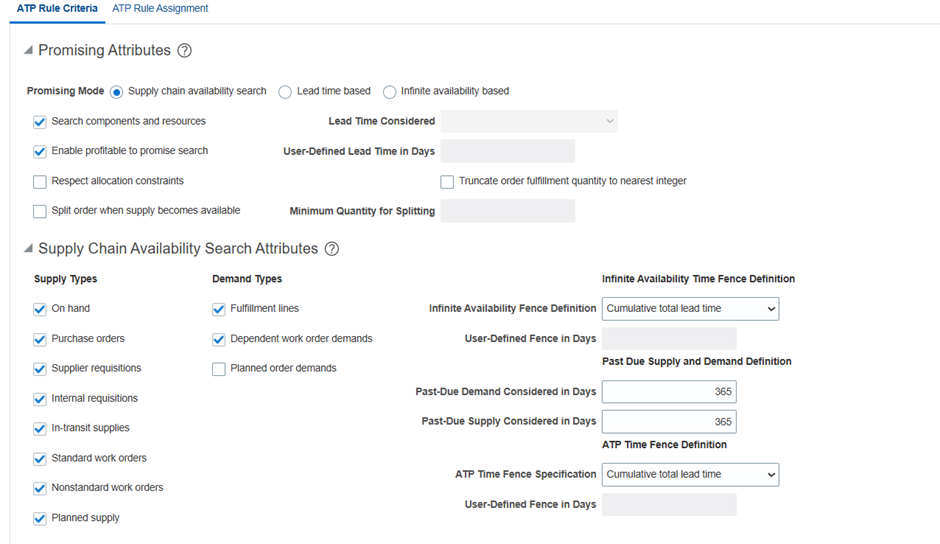Collapse the Promising Attributes section

(x=28, y=50)
